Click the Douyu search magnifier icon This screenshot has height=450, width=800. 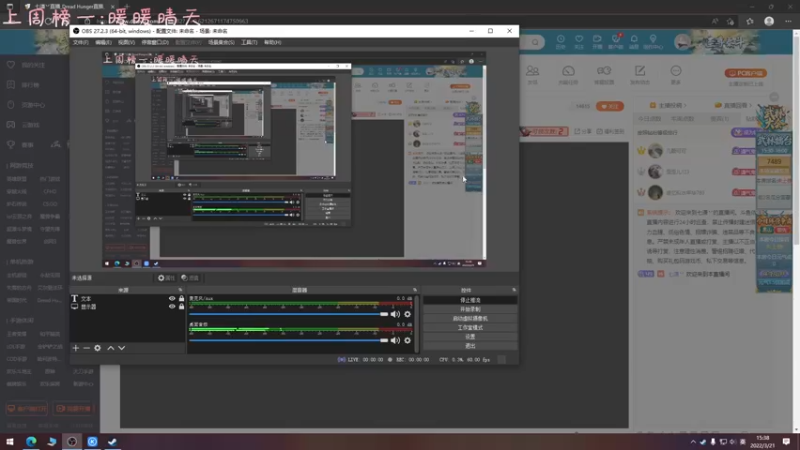(x=535, y=42)
